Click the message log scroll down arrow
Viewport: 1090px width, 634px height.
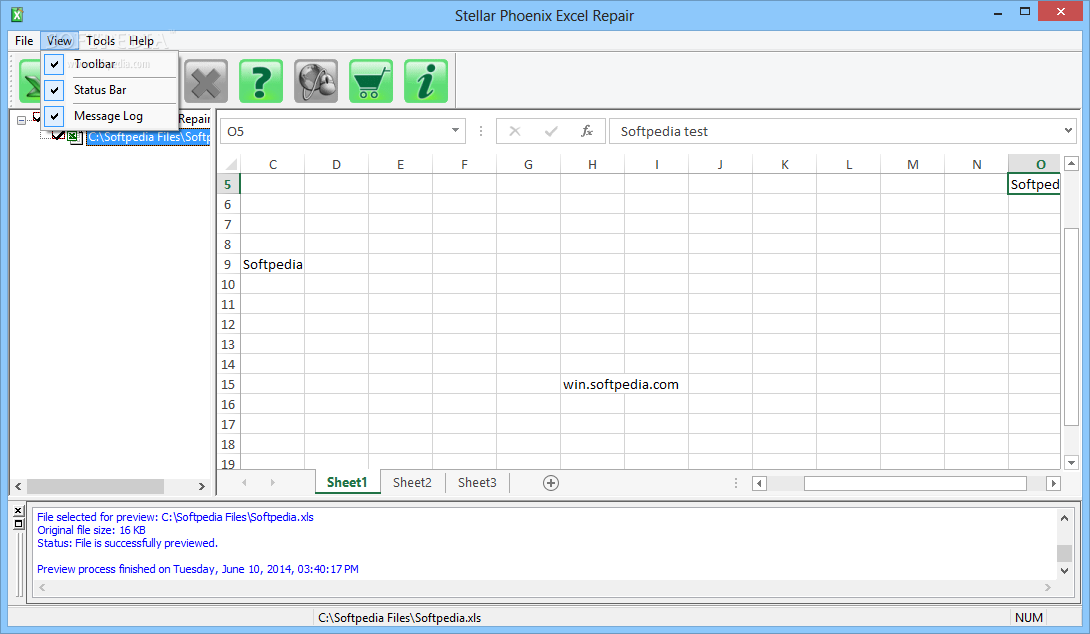pos(1064,571)
